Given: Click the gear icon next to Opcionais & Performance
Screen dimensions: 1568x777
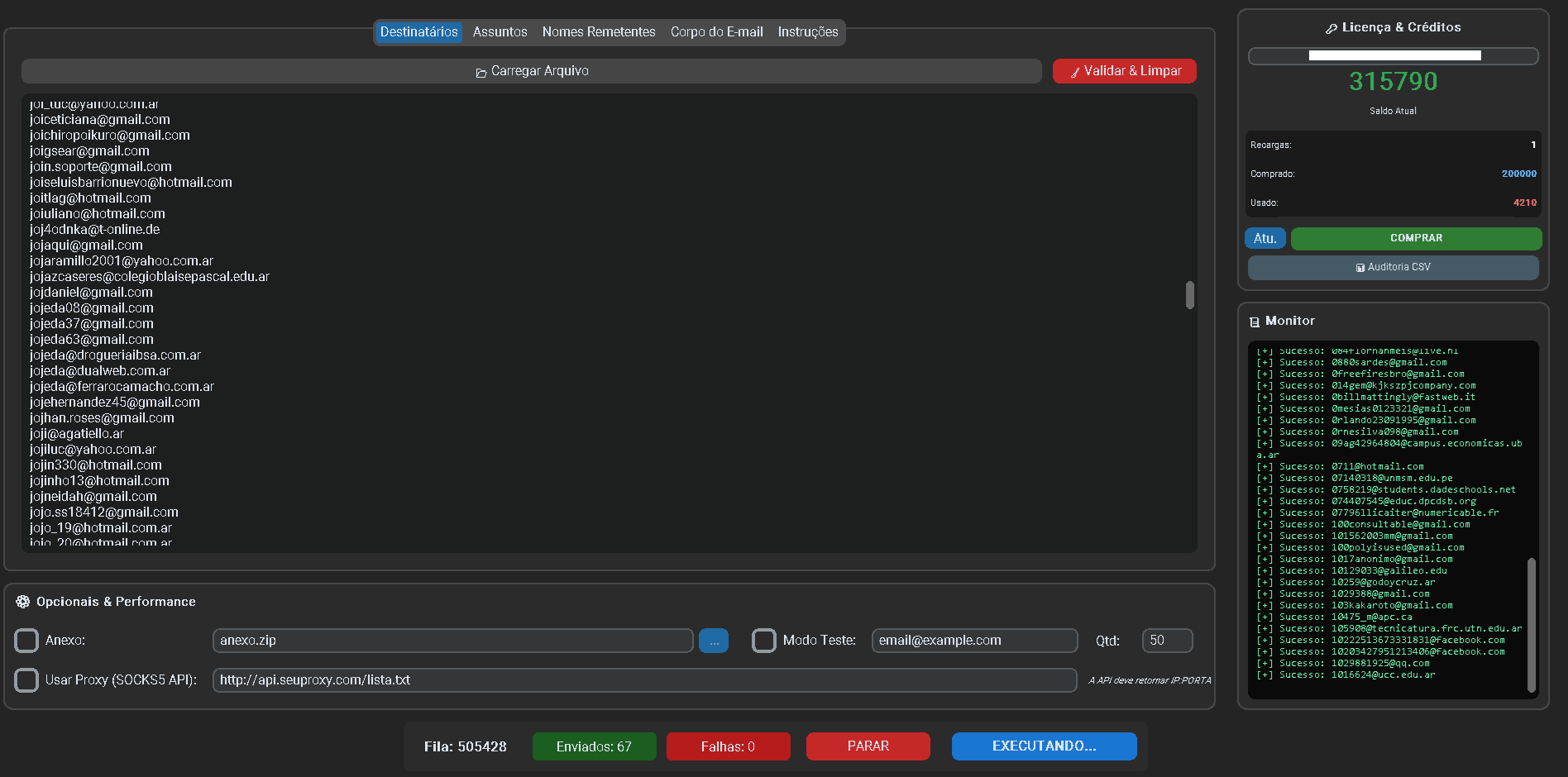Looking at the screenshot, I should tap(25, 602).
